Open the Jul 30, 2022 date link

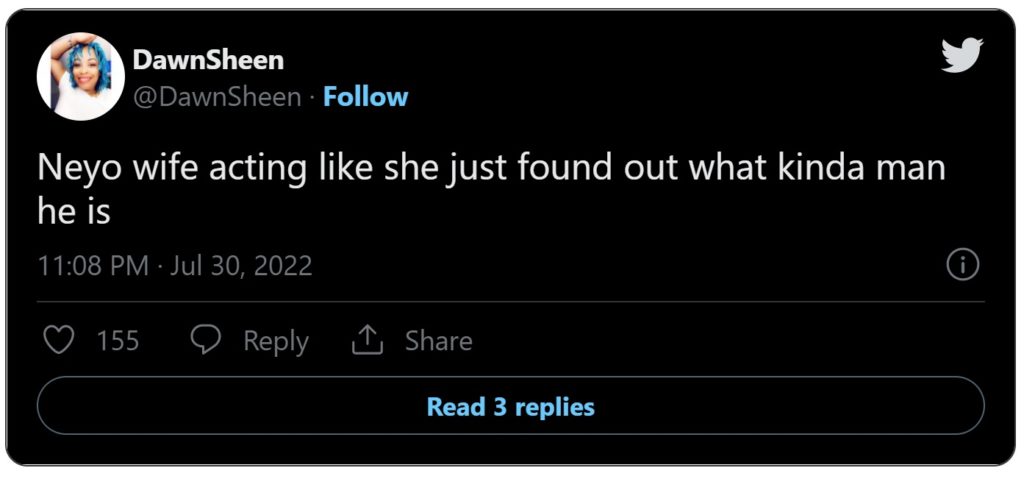(241, 266)
